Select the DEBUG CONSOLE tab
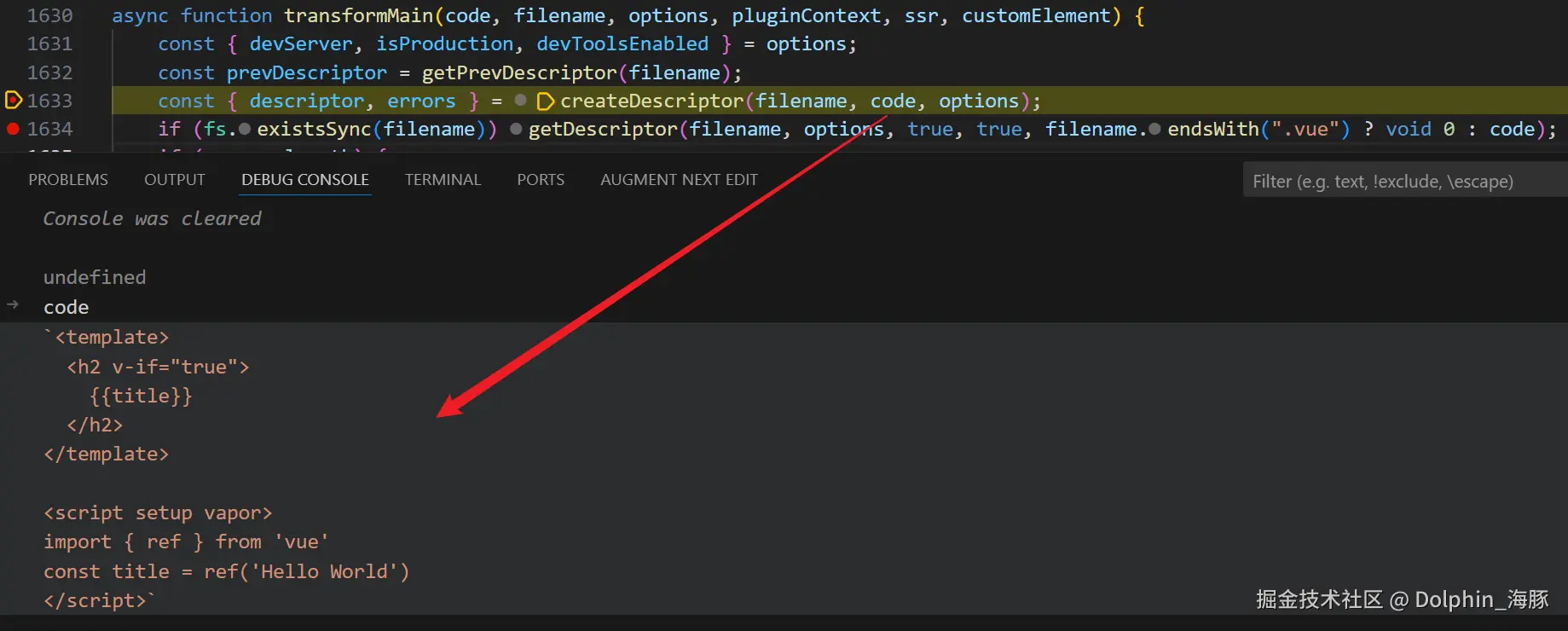Screen dimensions: 1568x631 305,180
